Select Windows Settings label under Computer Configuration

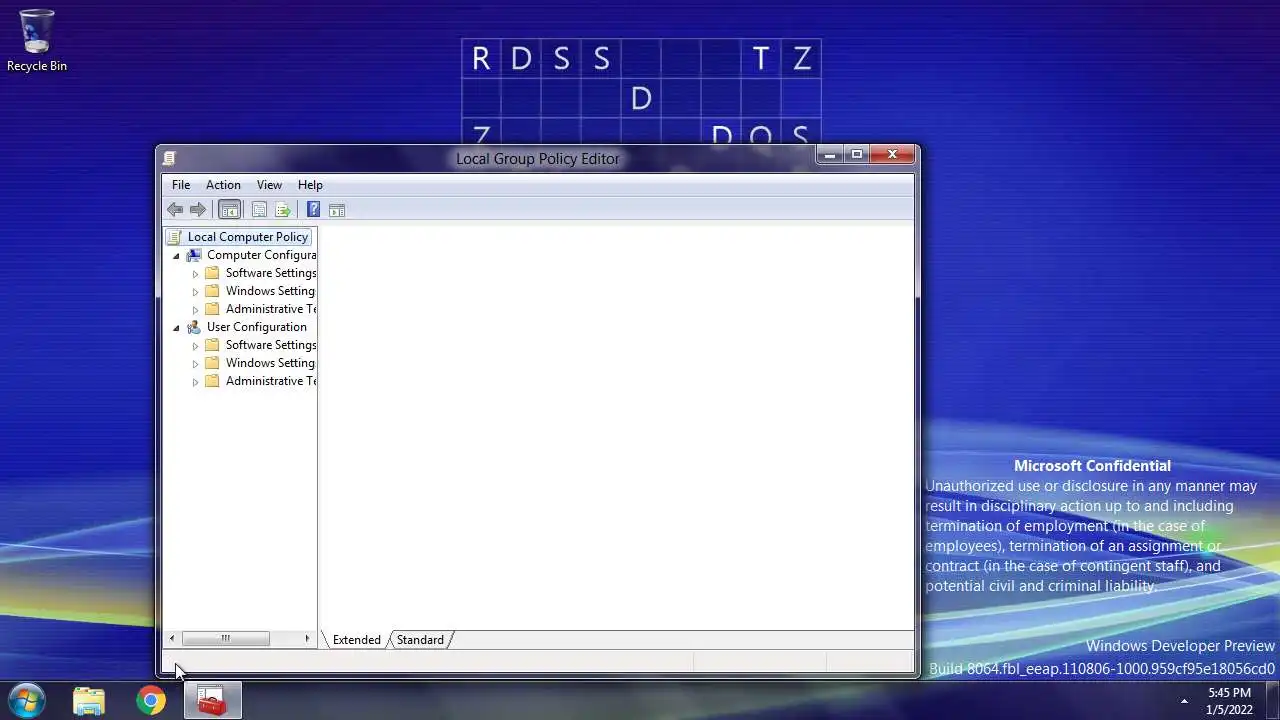[270, 291]
